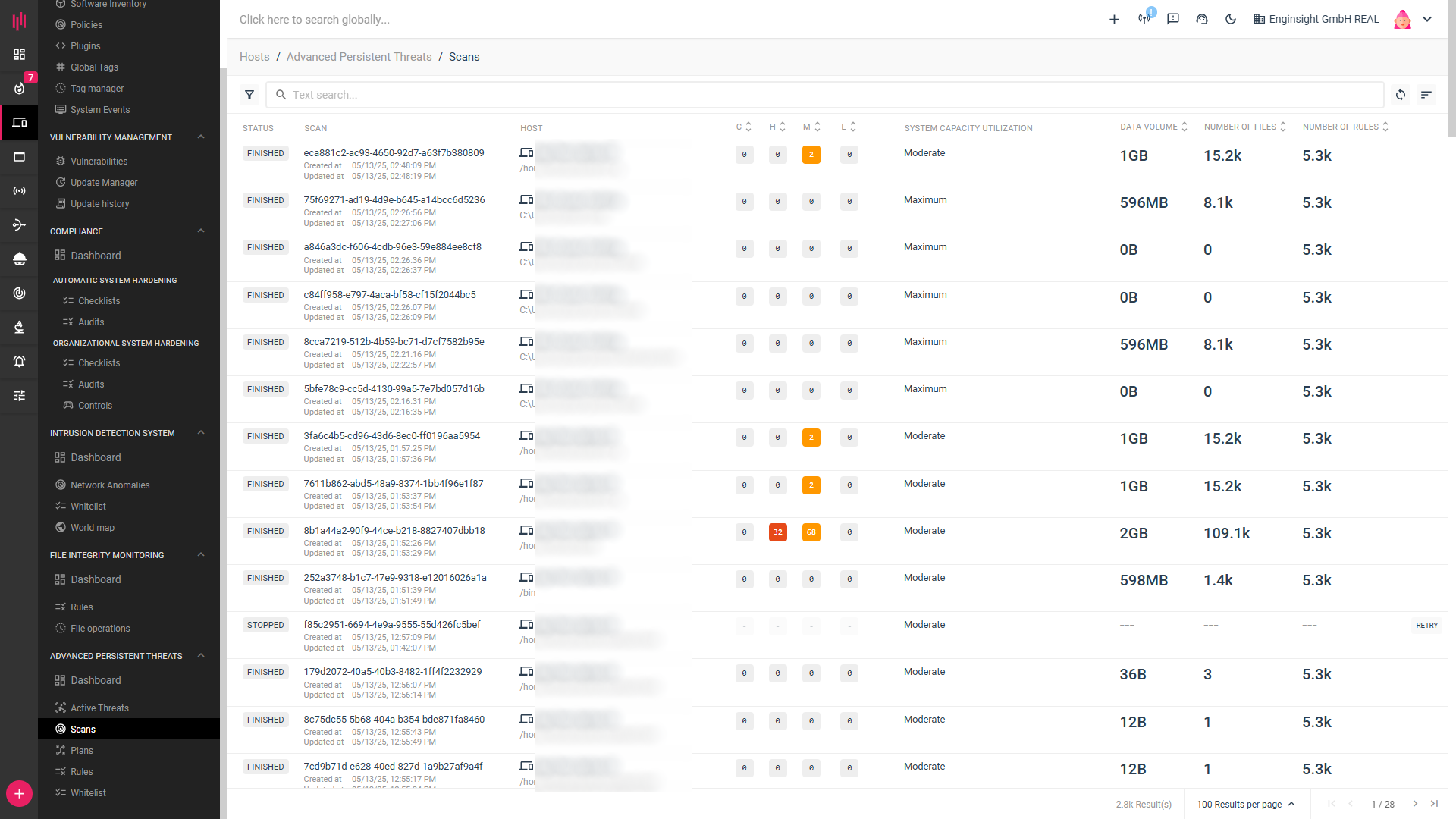
Task: Open the support headset icon
Action: pos(1202,20)
